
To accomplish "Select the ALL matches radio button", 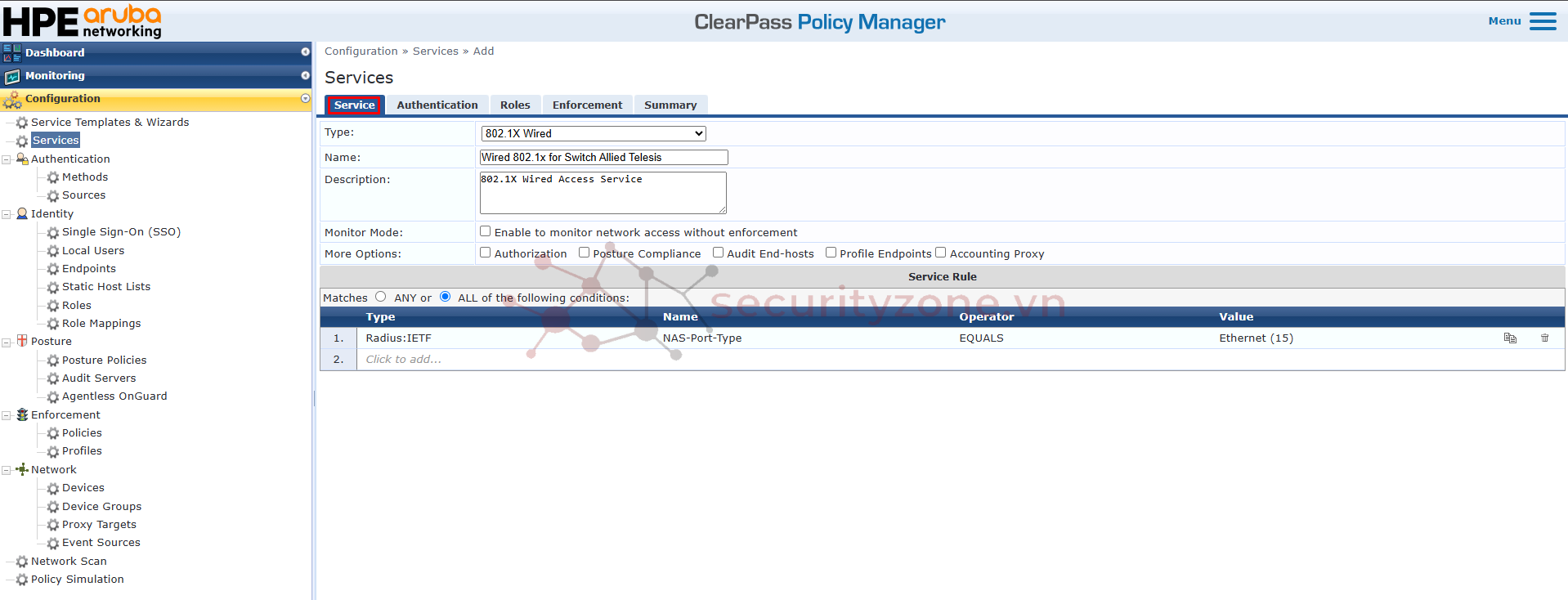I will (446, 297).
